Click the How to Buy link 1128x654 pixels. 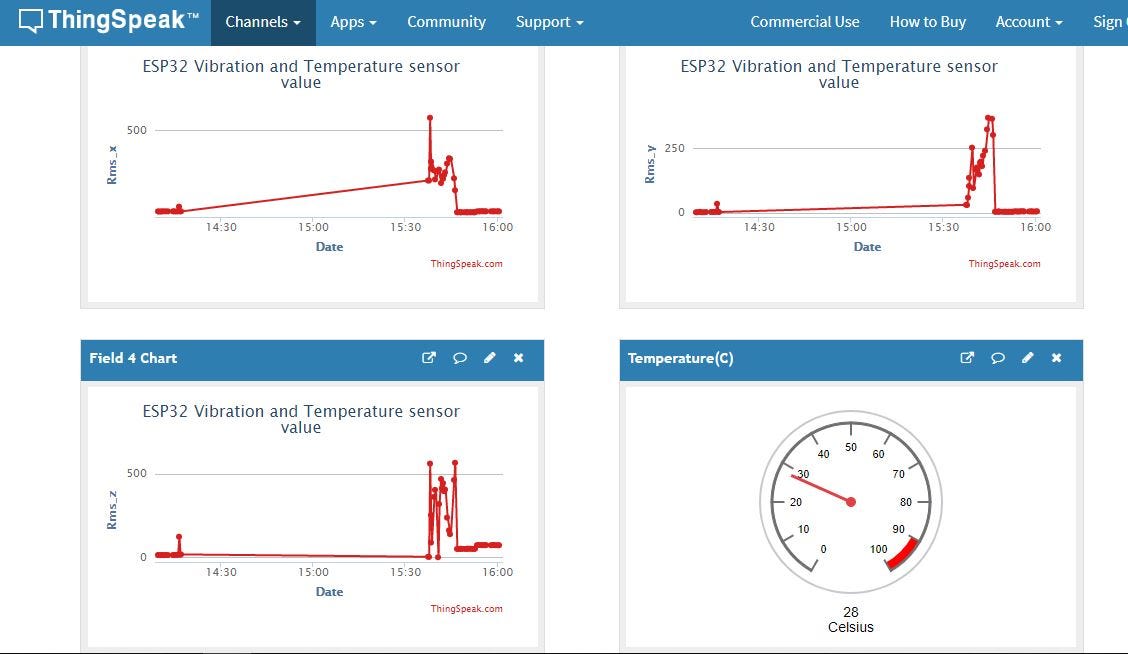tap(927, 21)
